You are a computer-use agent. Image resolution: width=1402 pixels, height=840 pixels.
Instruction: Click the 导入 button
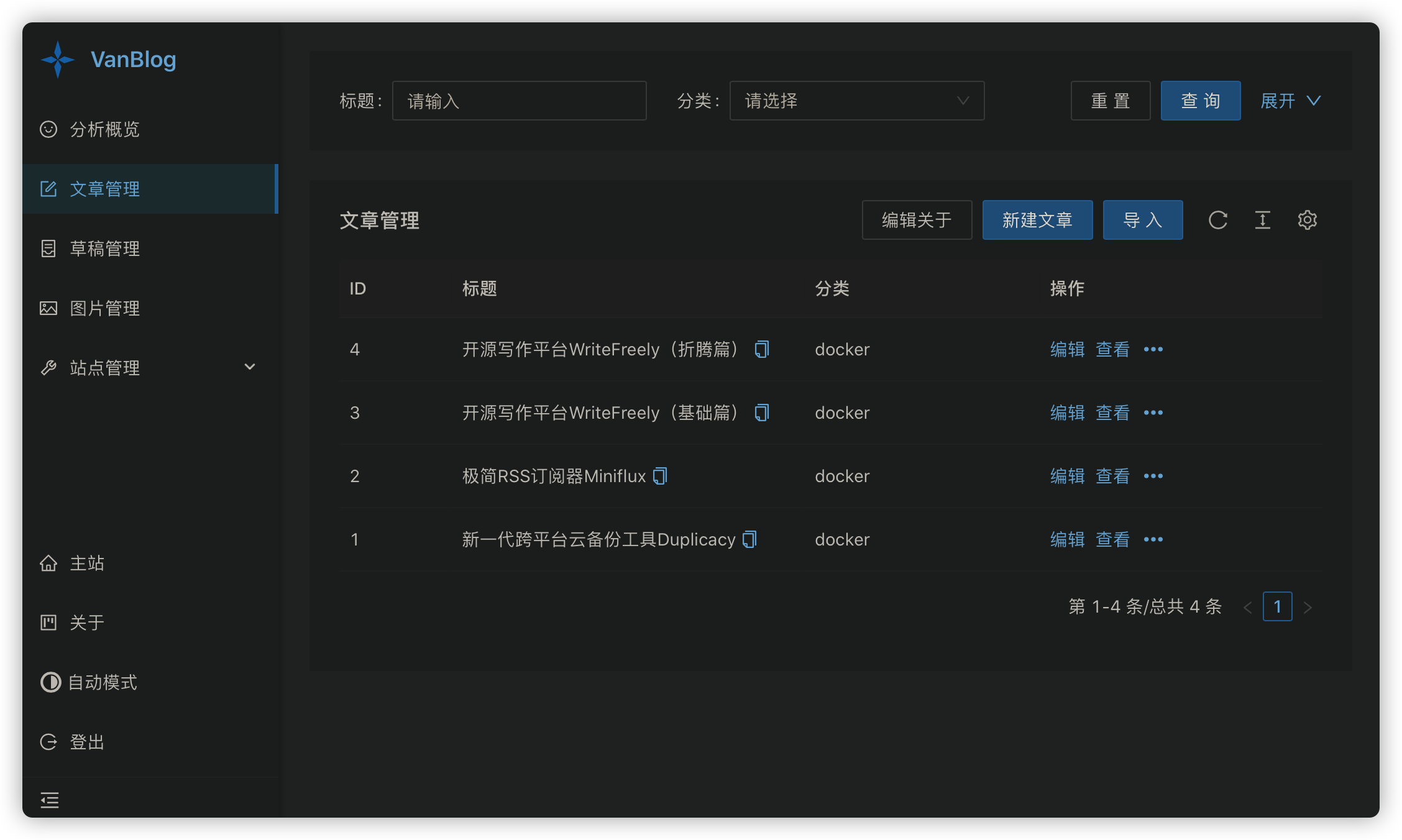tap(1142, 220)
